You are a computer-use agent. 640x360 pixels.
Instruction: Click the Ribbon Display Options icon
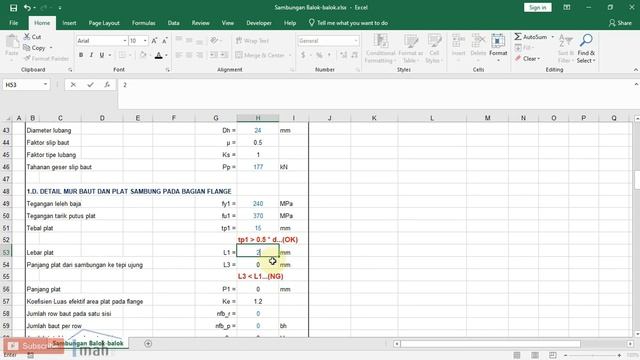coord(567,7)
